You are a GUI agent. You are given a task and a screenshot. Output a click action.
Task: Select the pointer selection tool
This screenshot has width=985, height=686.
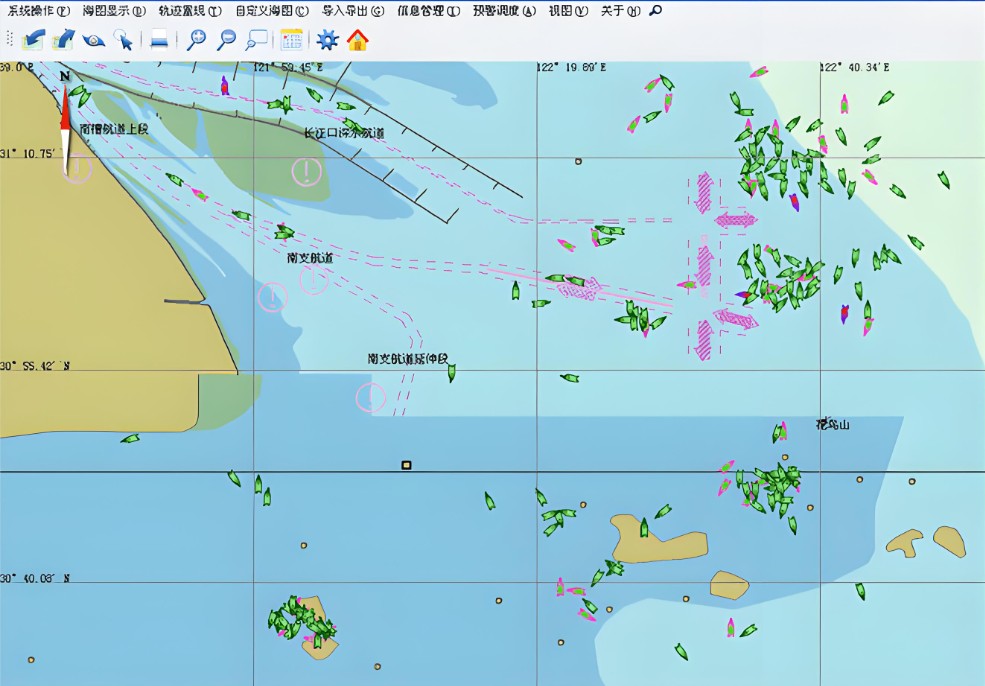pyautogui.click(x=123, y=40)
